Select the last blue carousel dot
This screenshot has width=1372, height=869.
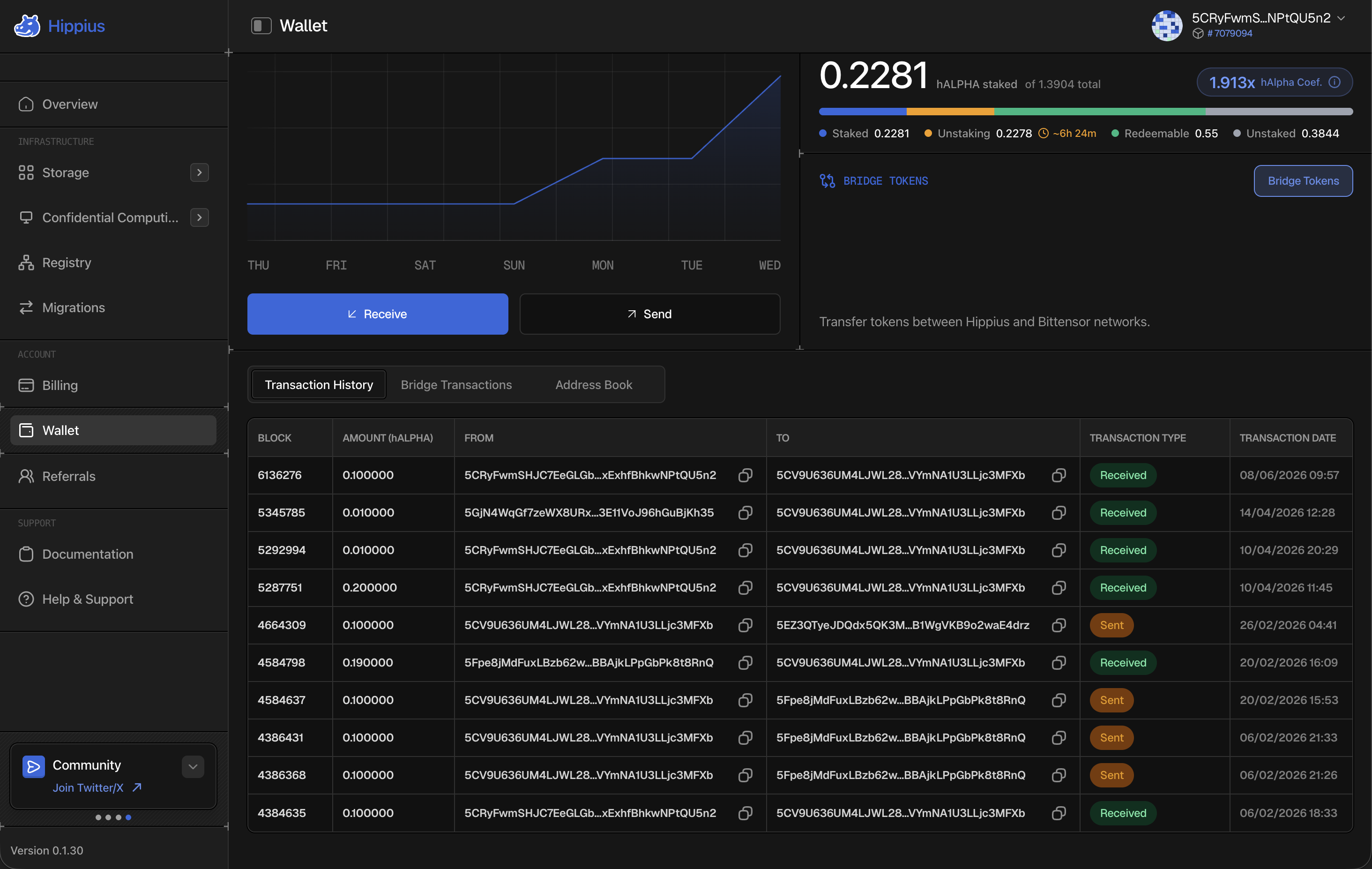point(128,817)
